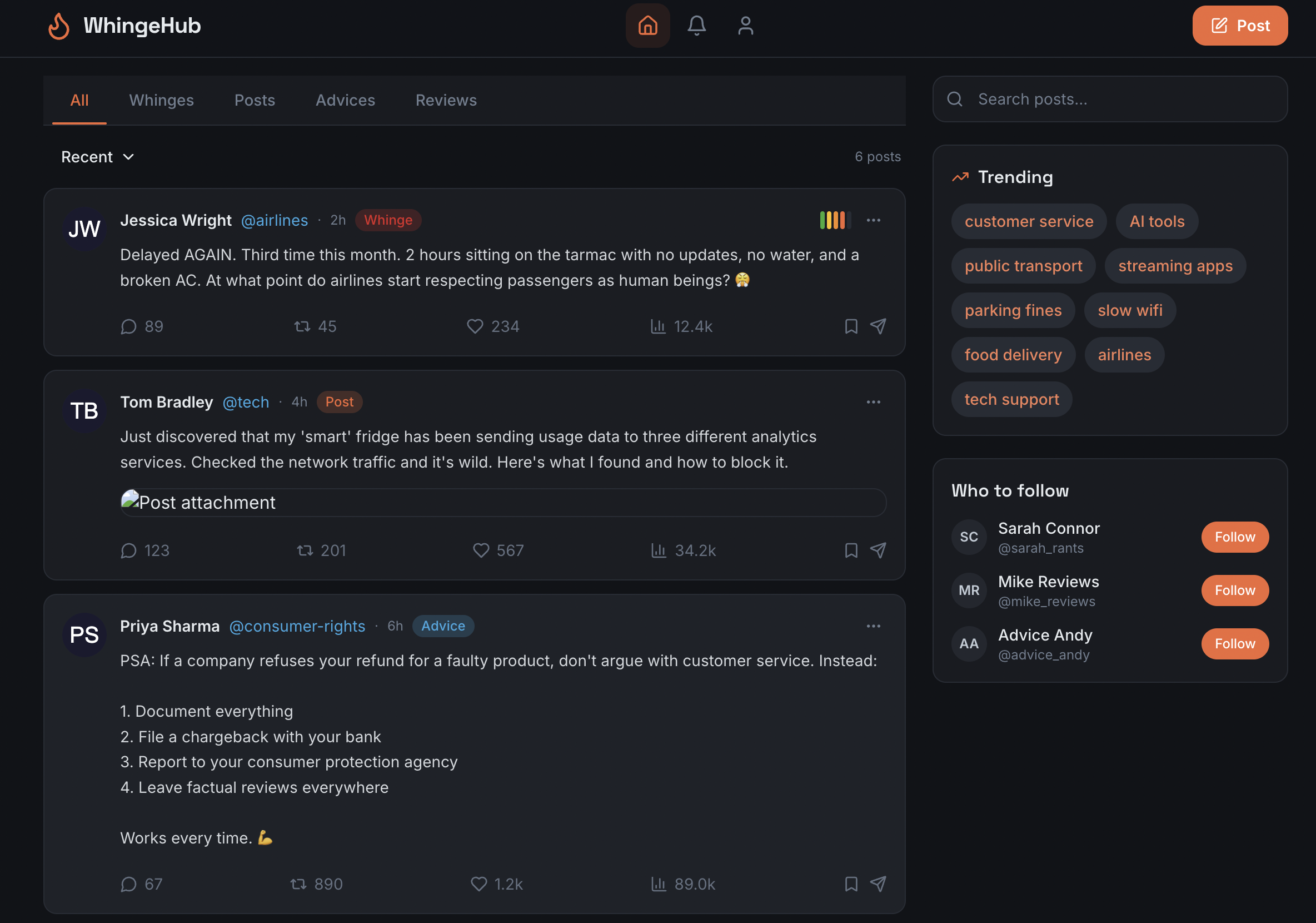Switch to the Reviews tab
Viewport: 1316px width, 923px height.
[446, 100]
